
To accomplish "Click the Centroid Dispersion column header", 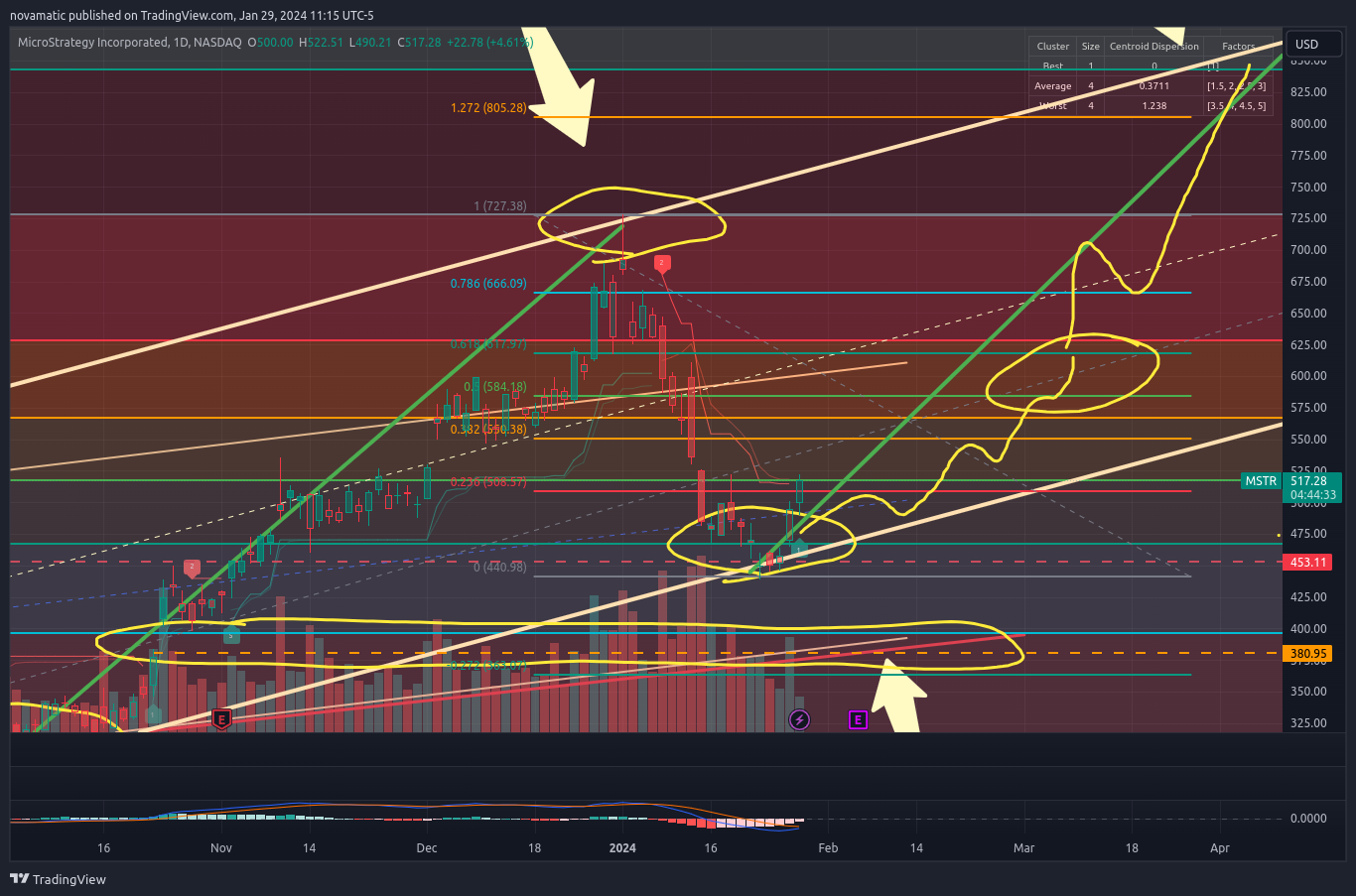I will (1153, 47).
